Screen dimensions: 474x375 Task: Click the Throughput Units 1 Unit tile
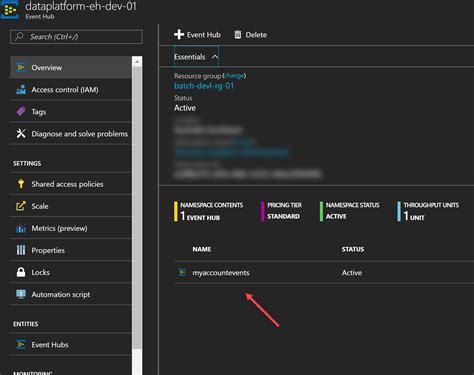(x=428, y=211)
